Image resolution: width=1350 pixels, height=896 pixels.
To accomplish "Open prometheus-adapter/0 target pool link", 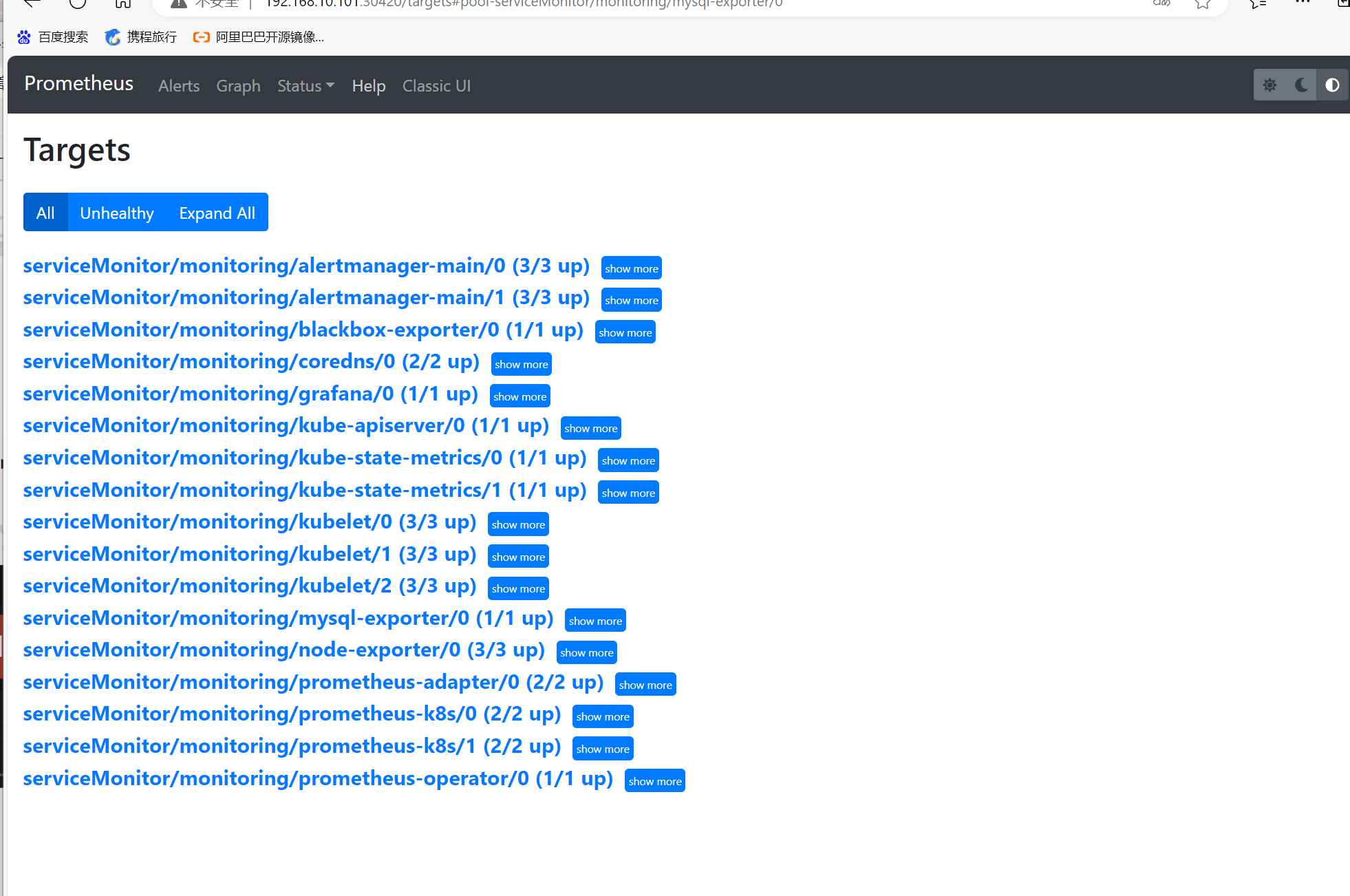I will (313, 683).
